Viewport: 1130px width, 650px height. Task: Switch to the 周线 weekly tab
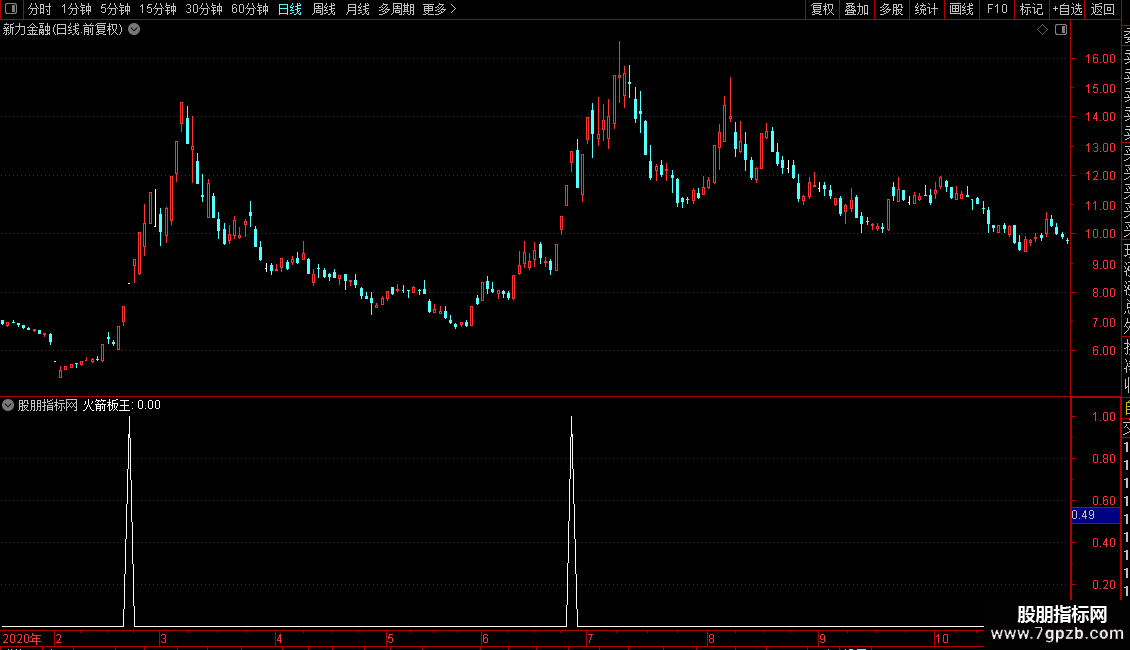click(324, 9)
